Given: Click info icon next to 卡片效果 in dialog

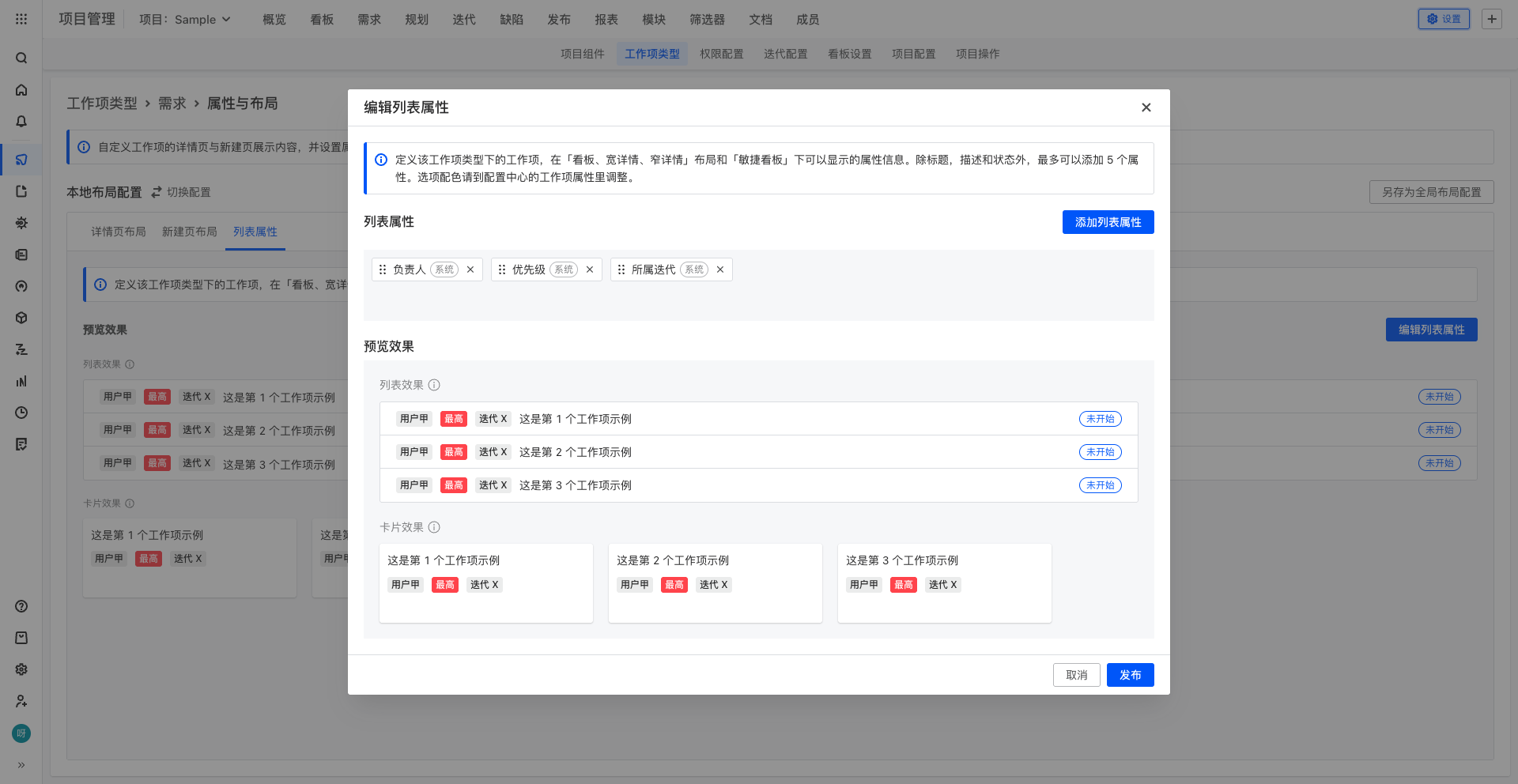Looking at the screenshot, I should coord(434,527).
